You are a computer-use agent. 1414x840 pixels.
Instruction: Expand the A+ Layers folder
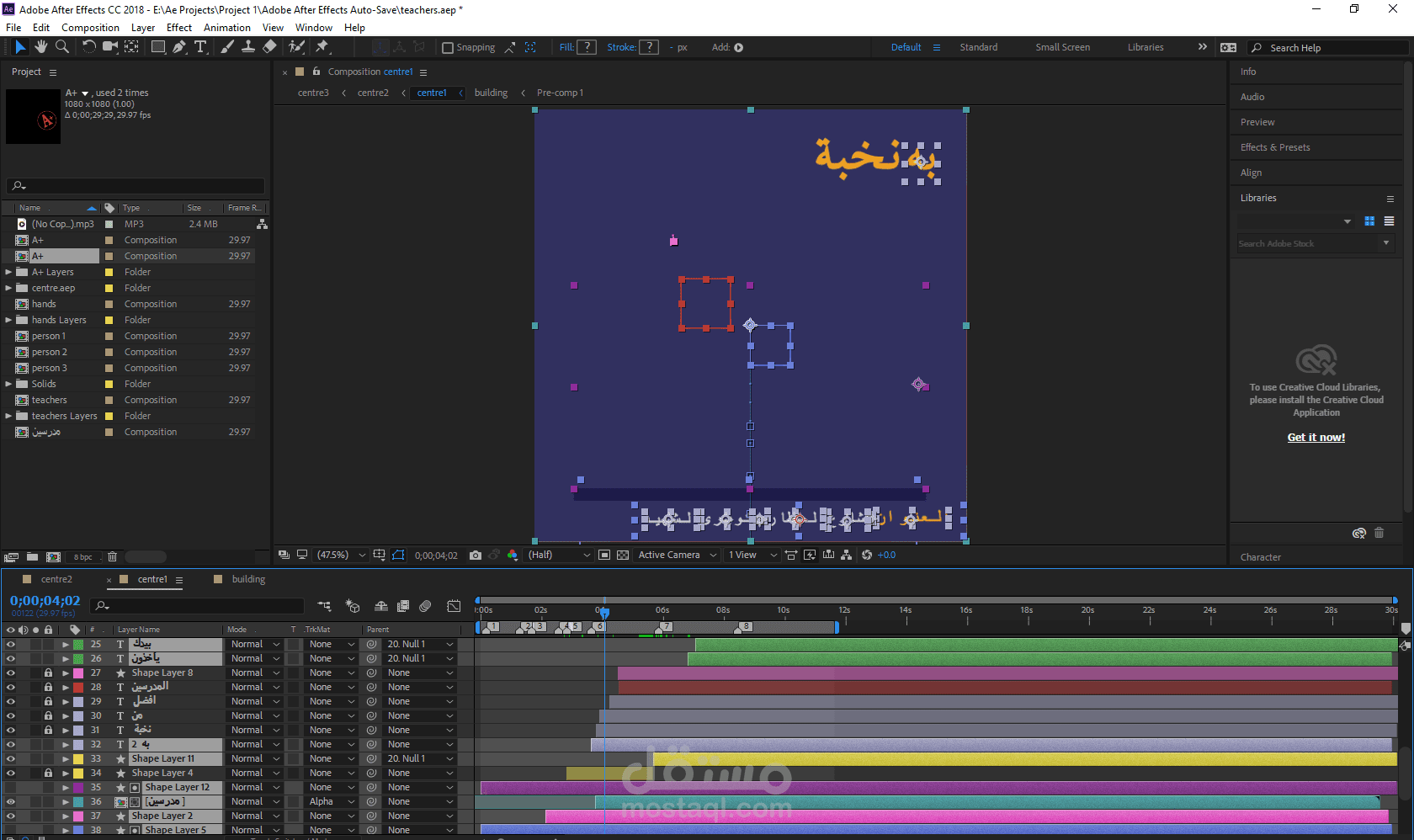click(x=8, y=273)
